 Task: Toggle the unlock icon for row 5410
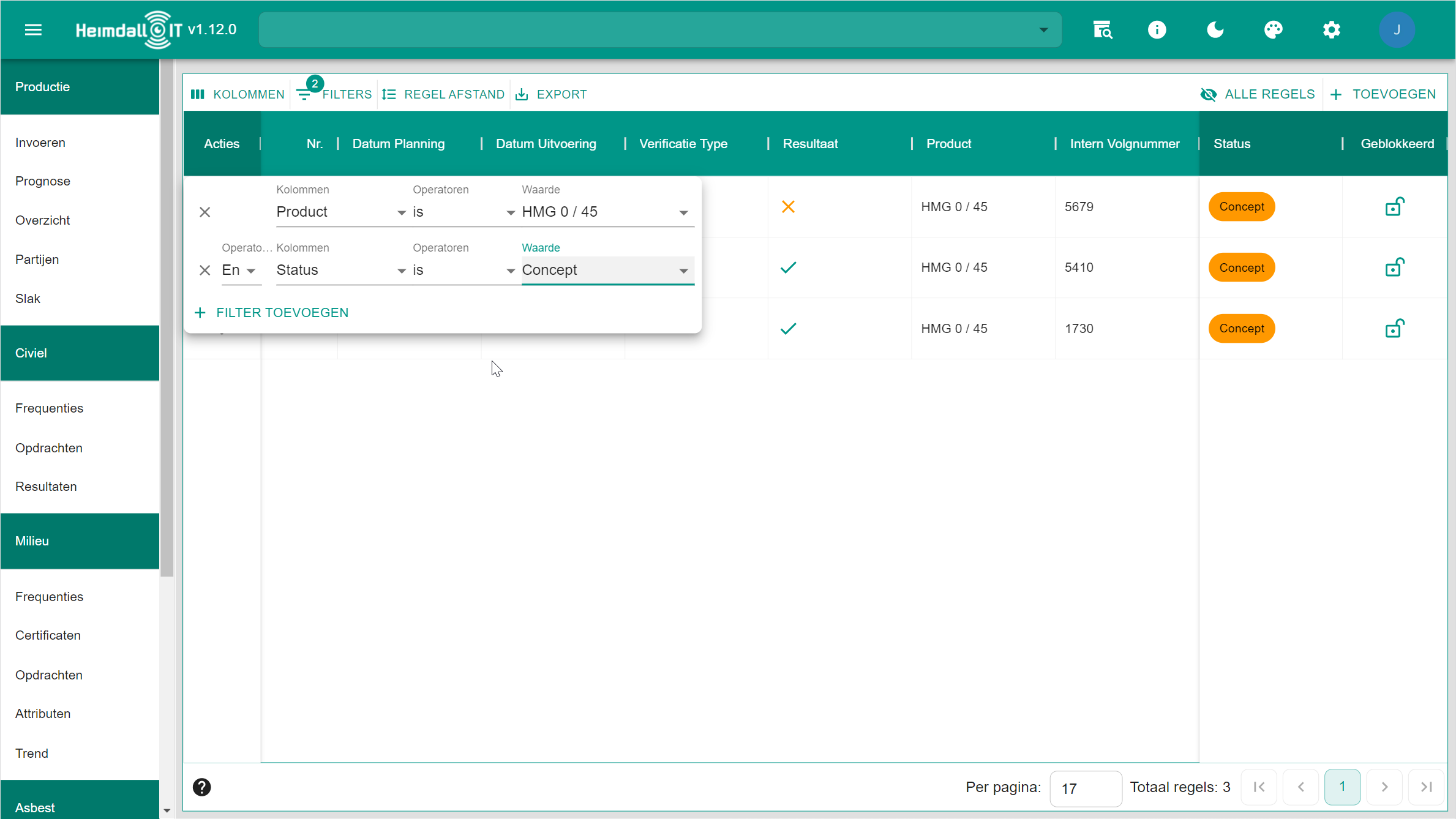click(1394, 267)
